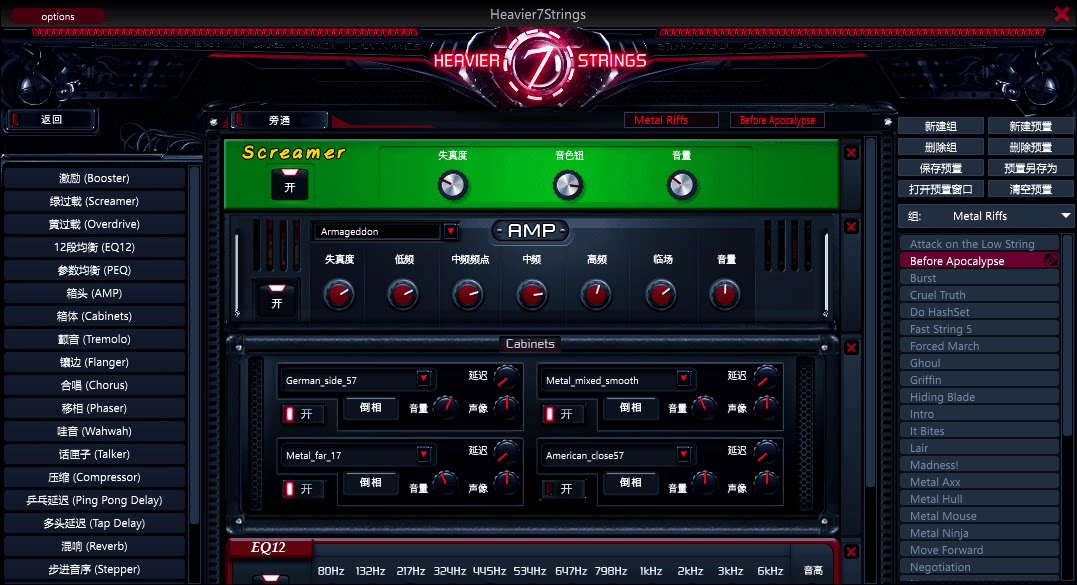
Task: Adjust German_side_57 cabinet 音量 knob
Action: [x=445, y=407]
